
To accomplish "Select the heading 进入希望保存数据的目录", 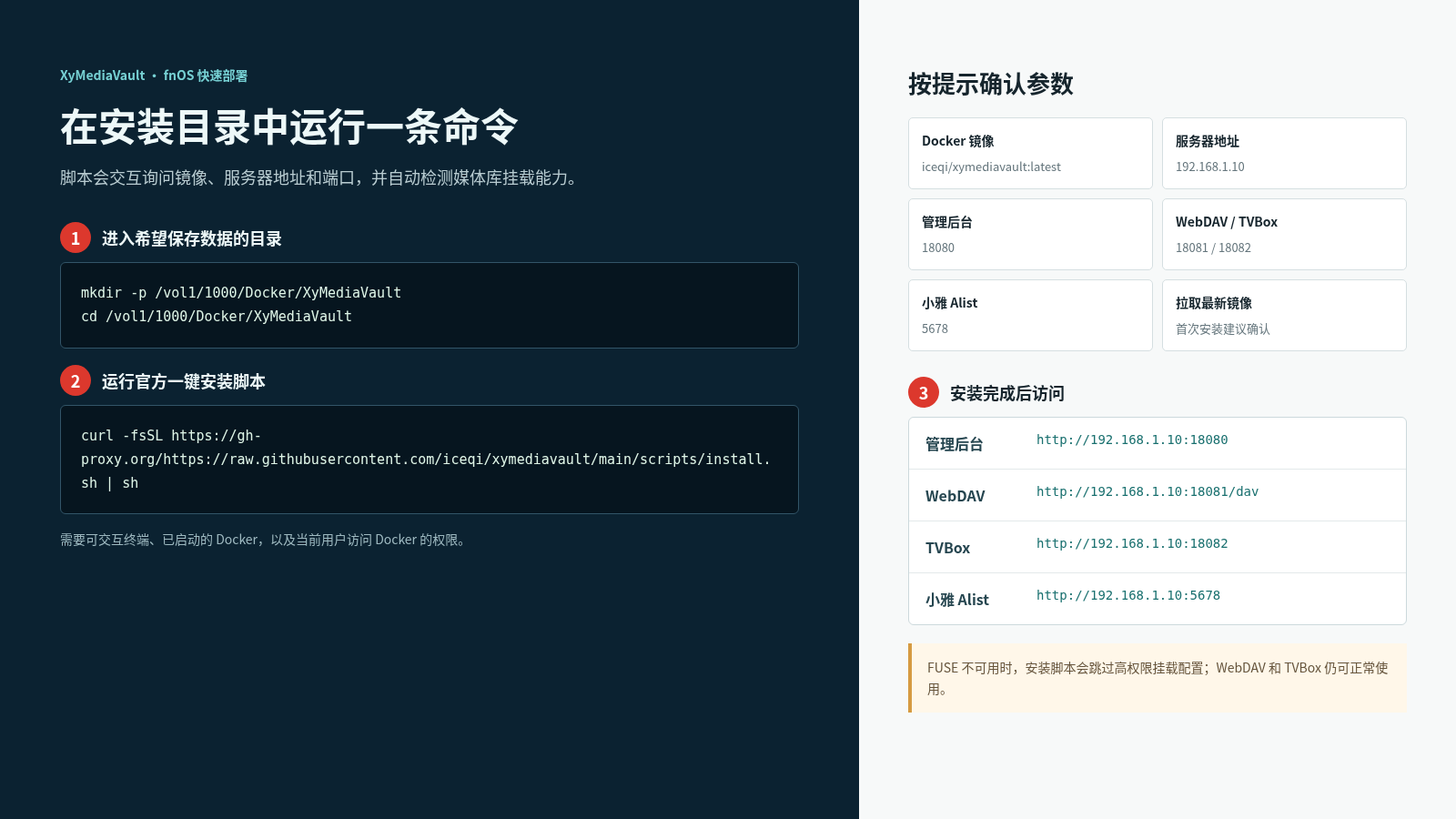I will pyautogui.click(x=192, y=238).
